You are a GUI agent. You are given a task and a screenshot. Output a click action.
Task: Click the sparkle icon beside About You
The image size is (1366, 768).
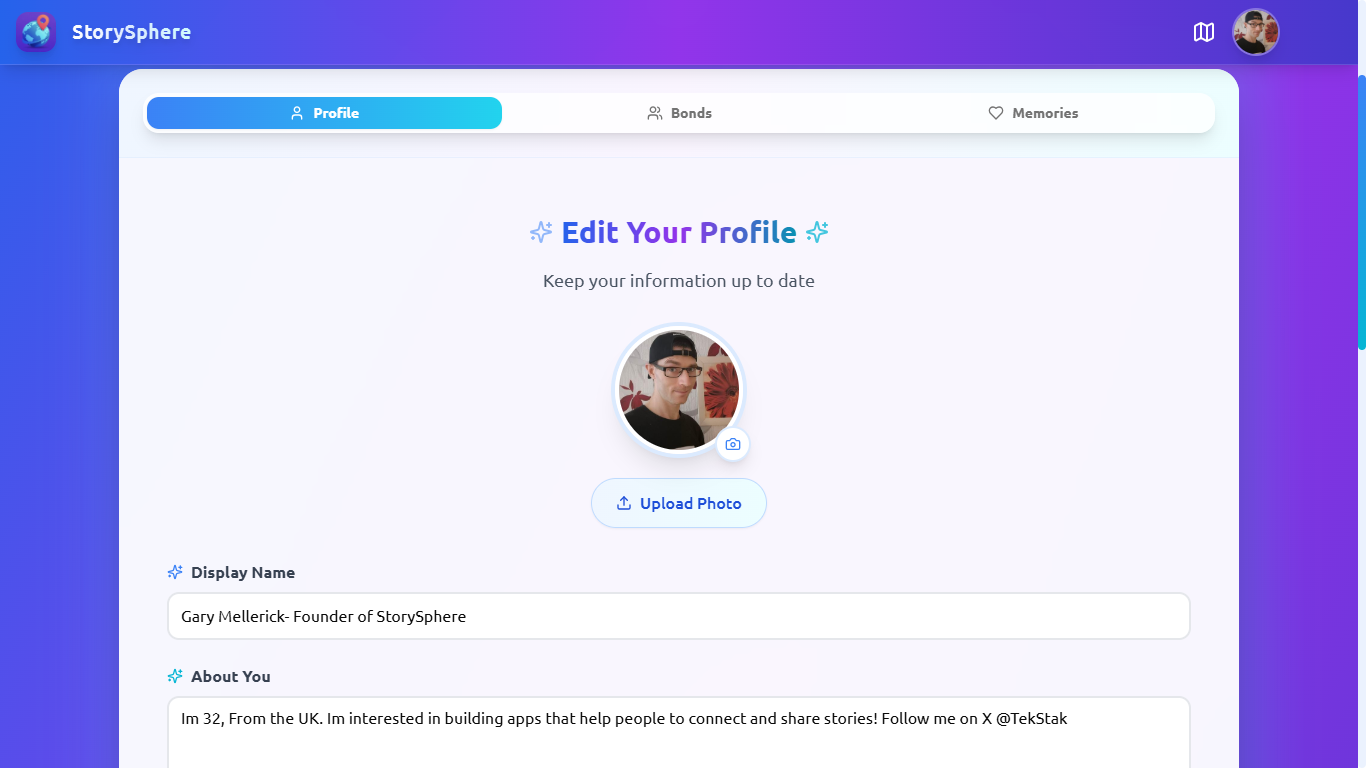(x=175, y=676)
